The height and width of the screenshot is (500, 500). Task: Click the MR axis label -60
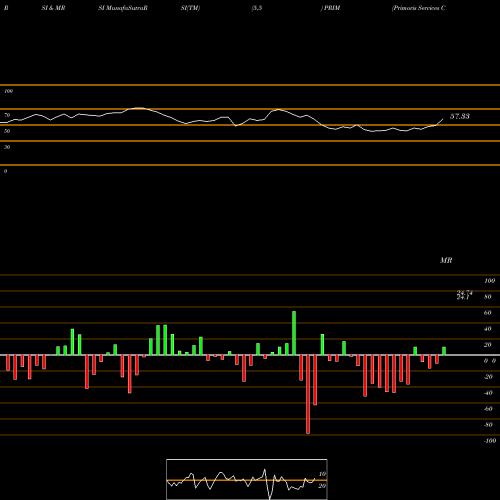point(488,409)
